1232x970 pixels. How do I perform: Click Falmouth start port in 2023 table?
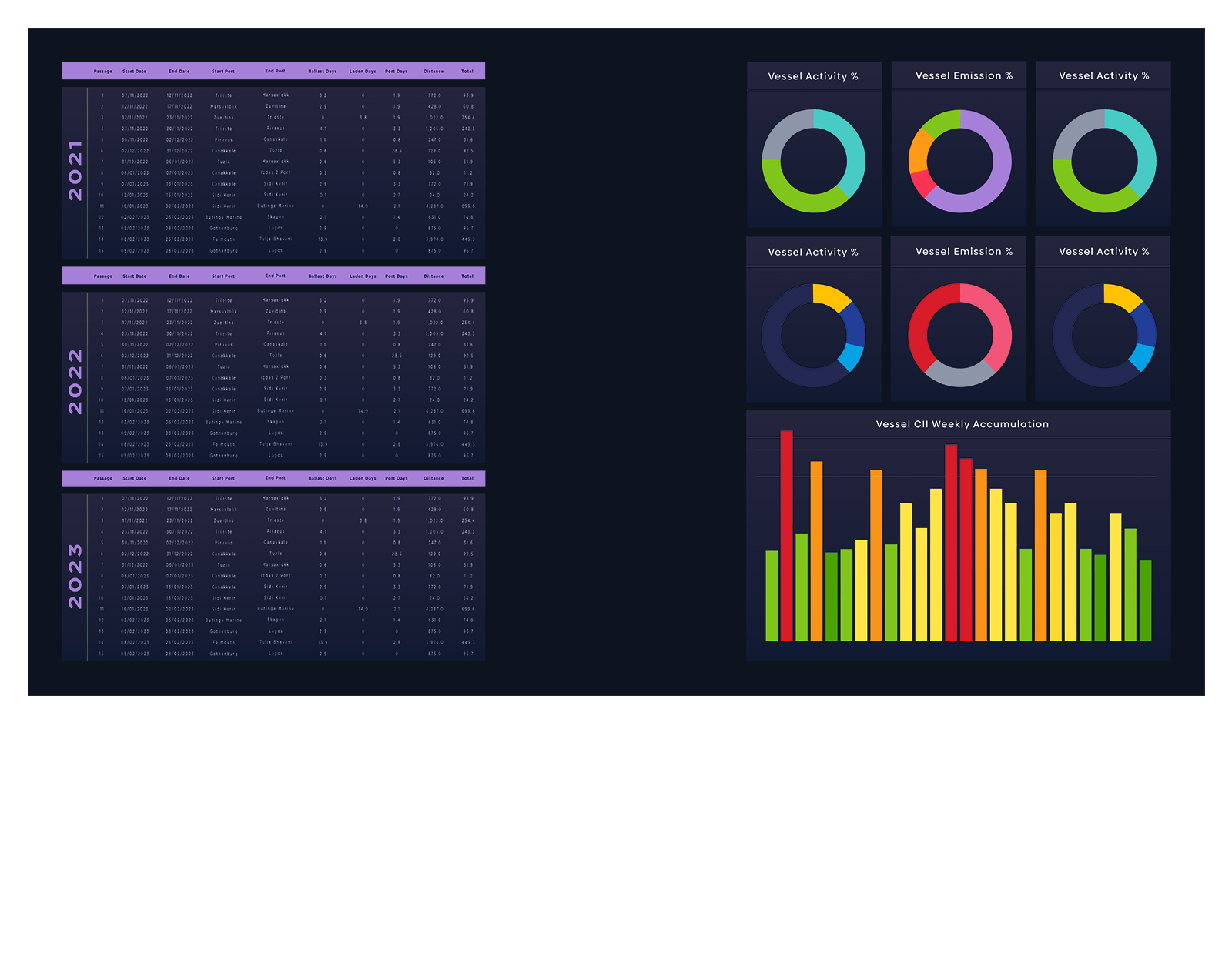point(223,642)
